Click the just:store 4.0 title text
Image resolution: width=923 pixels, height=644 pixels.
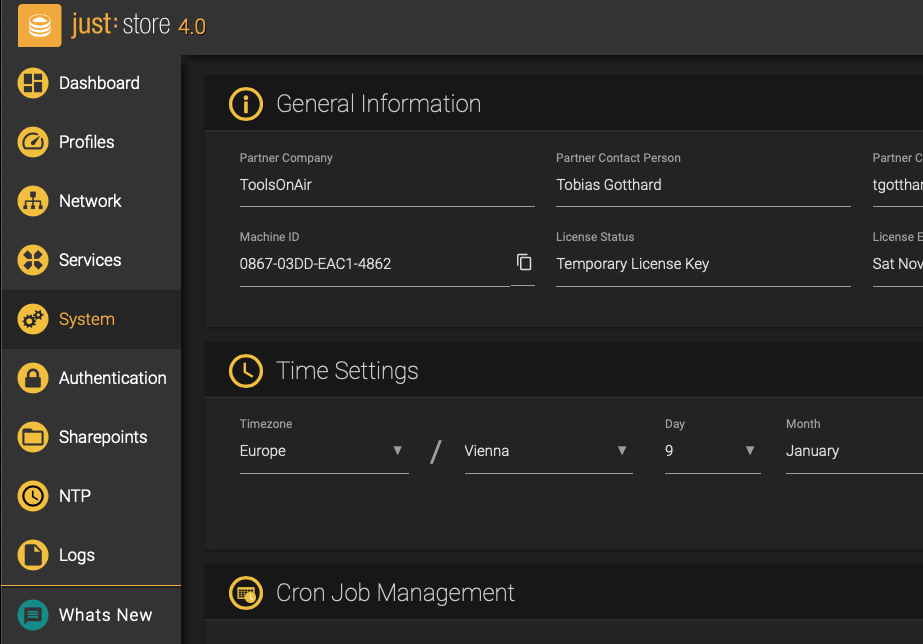138,25
